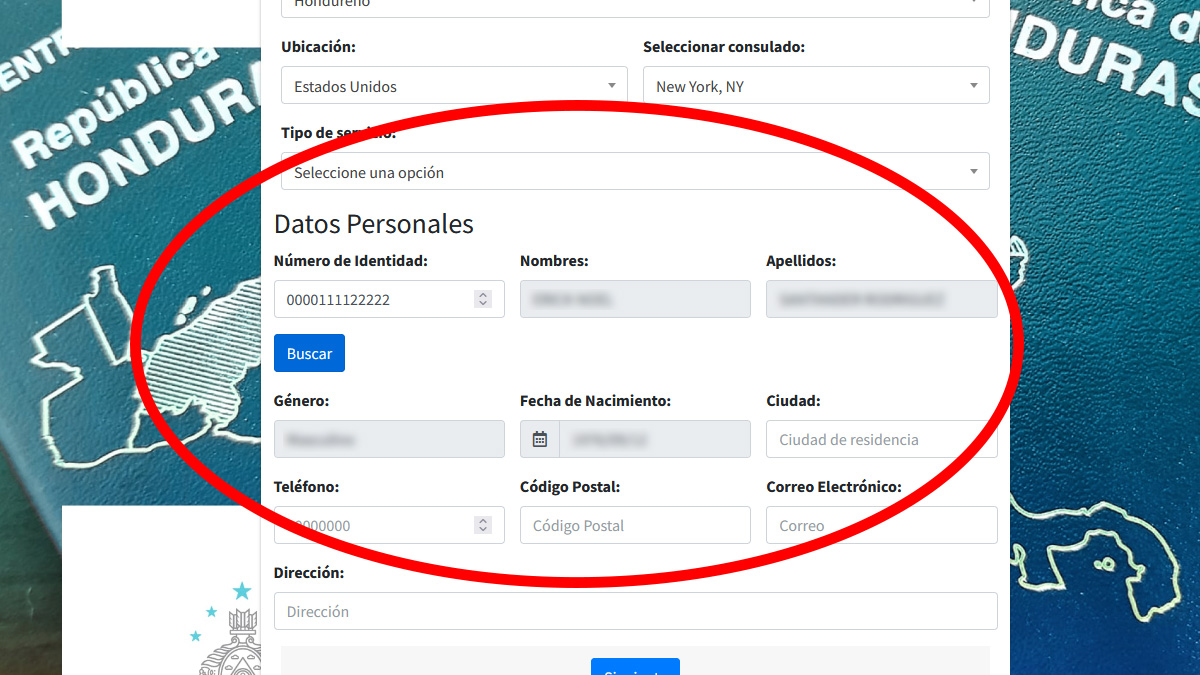Image resolution: width=1200 pixels, height=675 pixels.
Task: Click the chevron on the Ubicación dropdown
Action: [611, 85]
